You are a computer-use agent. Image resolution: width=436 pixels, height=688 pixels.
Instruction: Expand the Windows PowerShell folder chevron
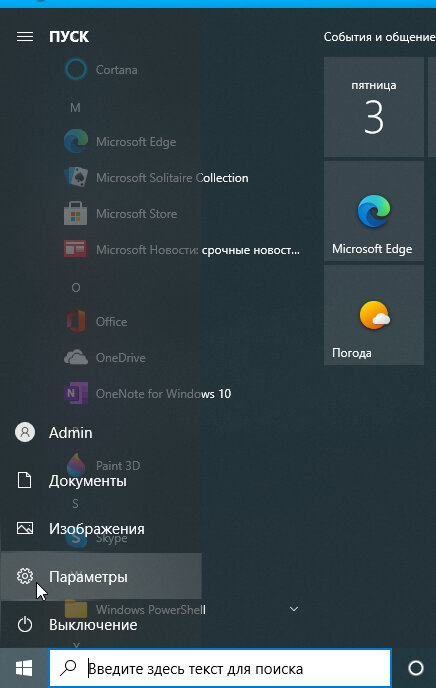(294, 609)
